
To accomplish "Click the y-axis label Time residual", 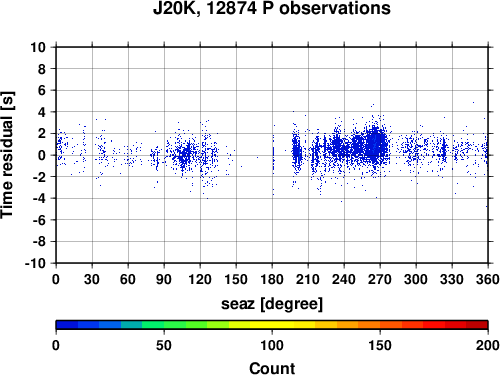I will (x=7, y=155).
